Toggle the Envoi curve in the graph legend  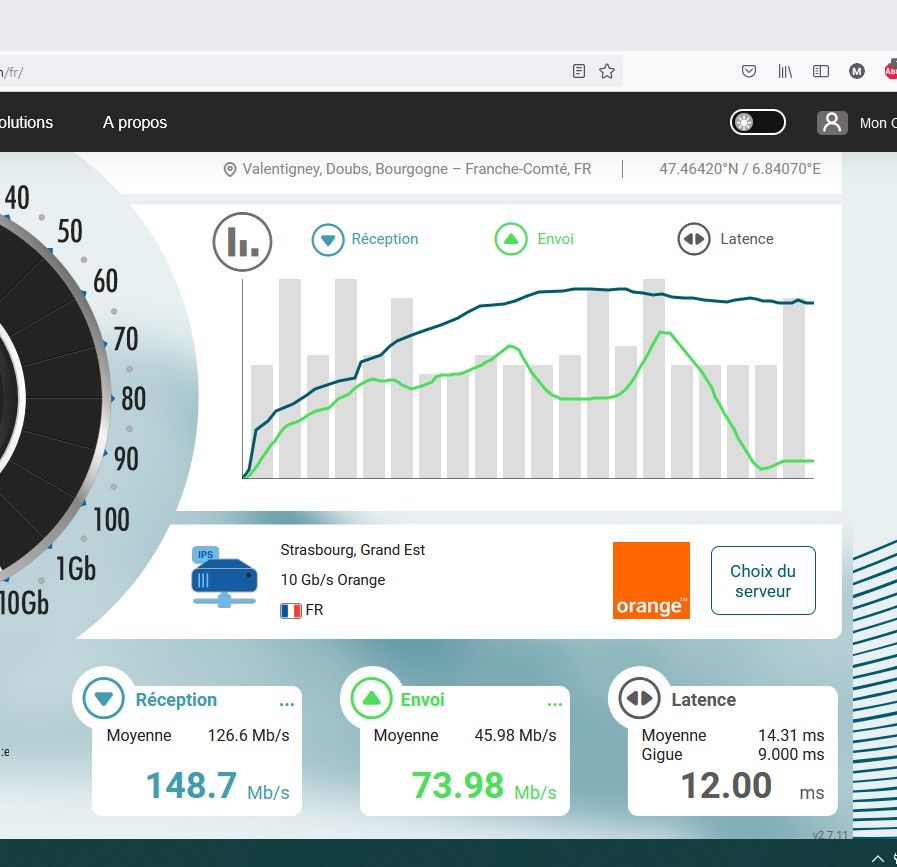tap(535, 239)
